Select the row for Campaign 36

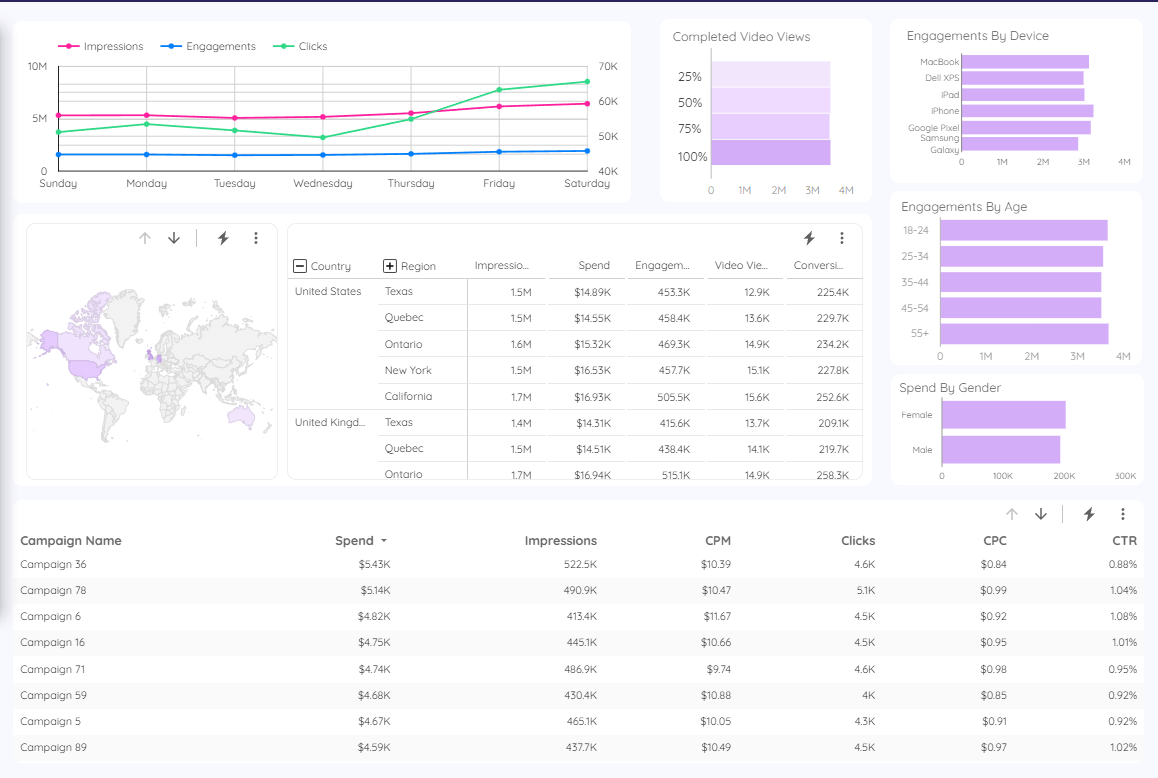[x=53, y=564]
